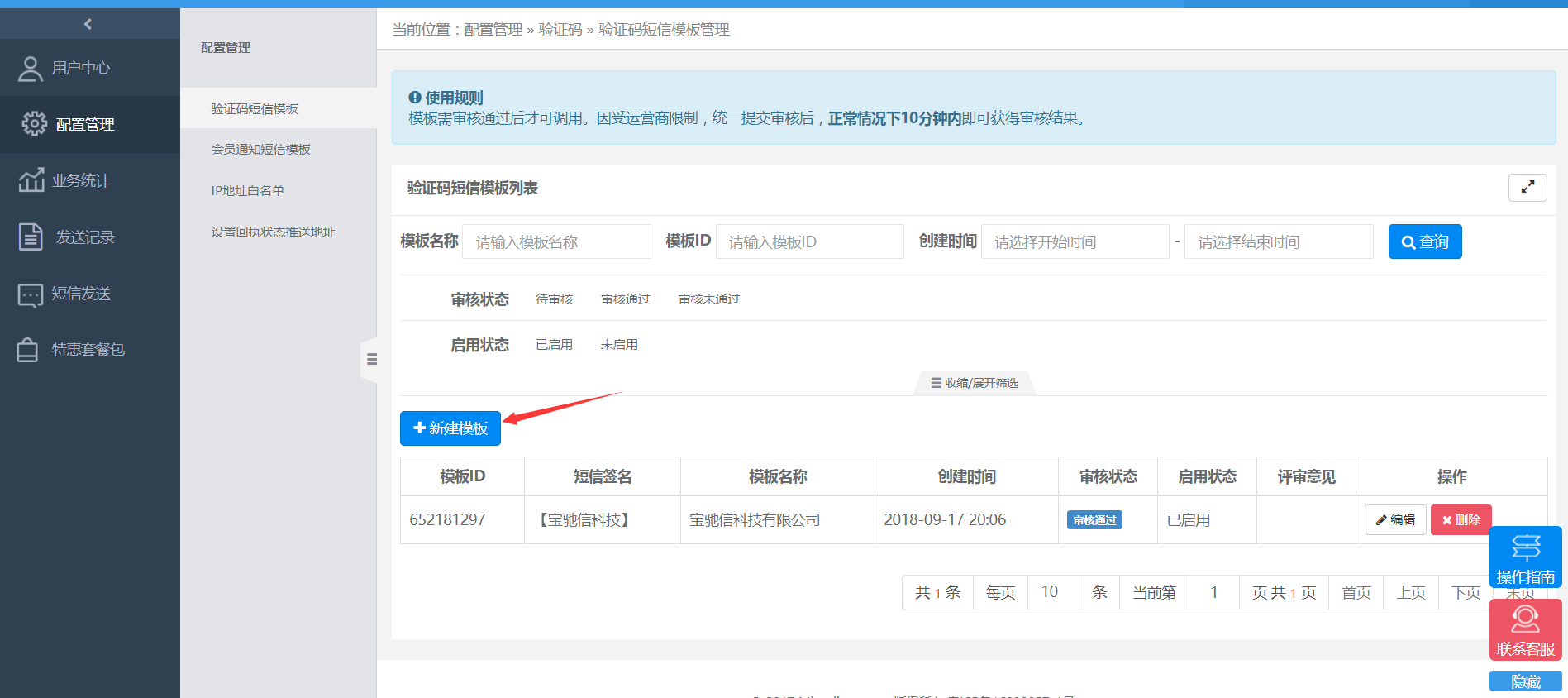Click the user center profile icon
Screen dimensions: 1568x698
(31, 69)
